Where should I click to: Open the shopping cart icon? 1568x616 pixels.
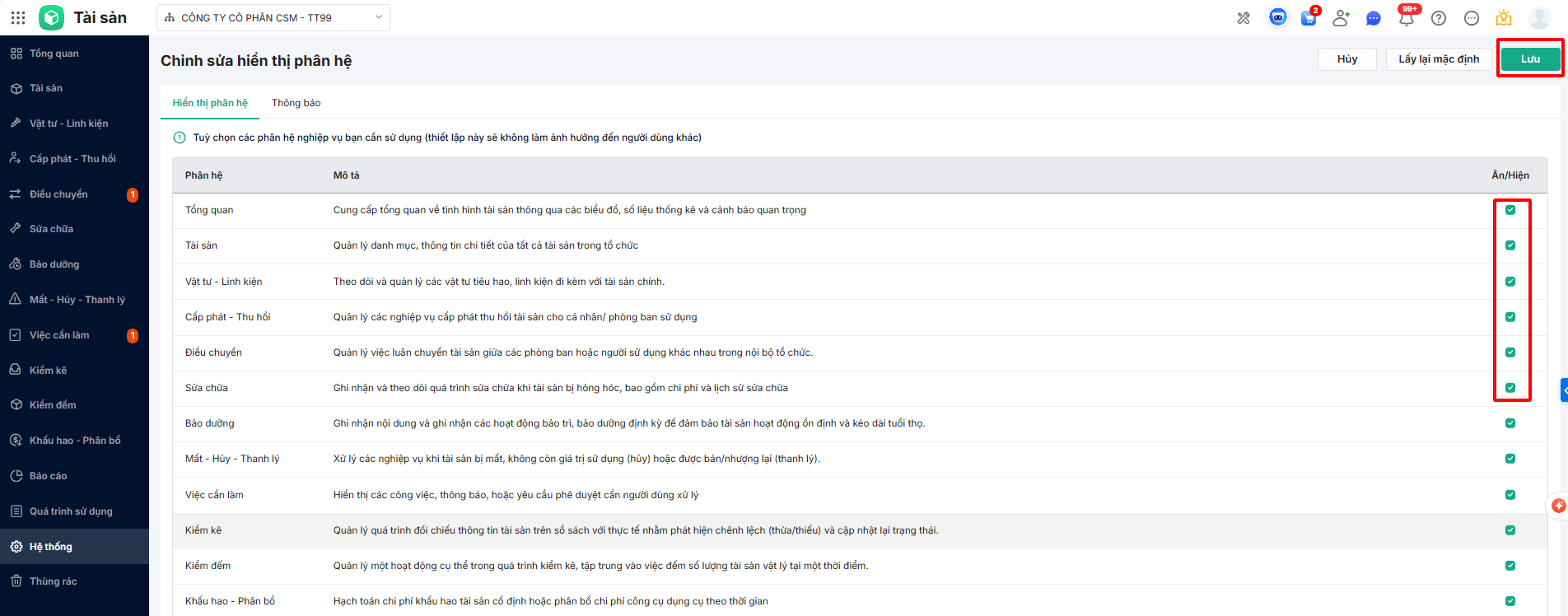(x=1308, y=18)
